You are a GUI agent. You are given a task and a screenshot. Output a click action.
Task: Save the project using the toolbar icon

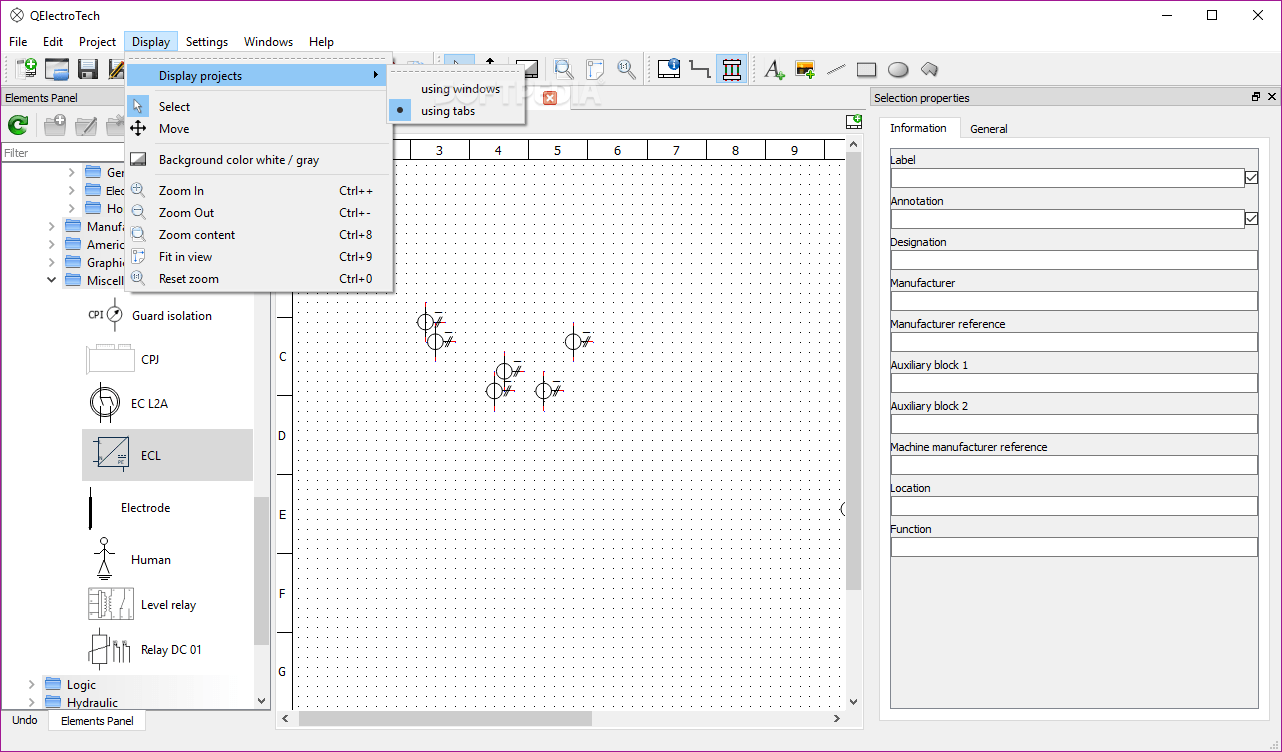[88, 69]
